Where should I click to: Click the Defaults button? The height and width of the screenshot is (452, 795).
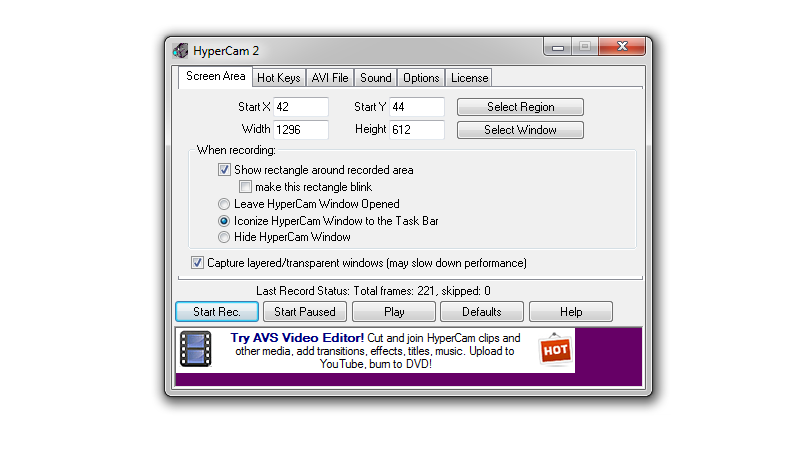482,311
